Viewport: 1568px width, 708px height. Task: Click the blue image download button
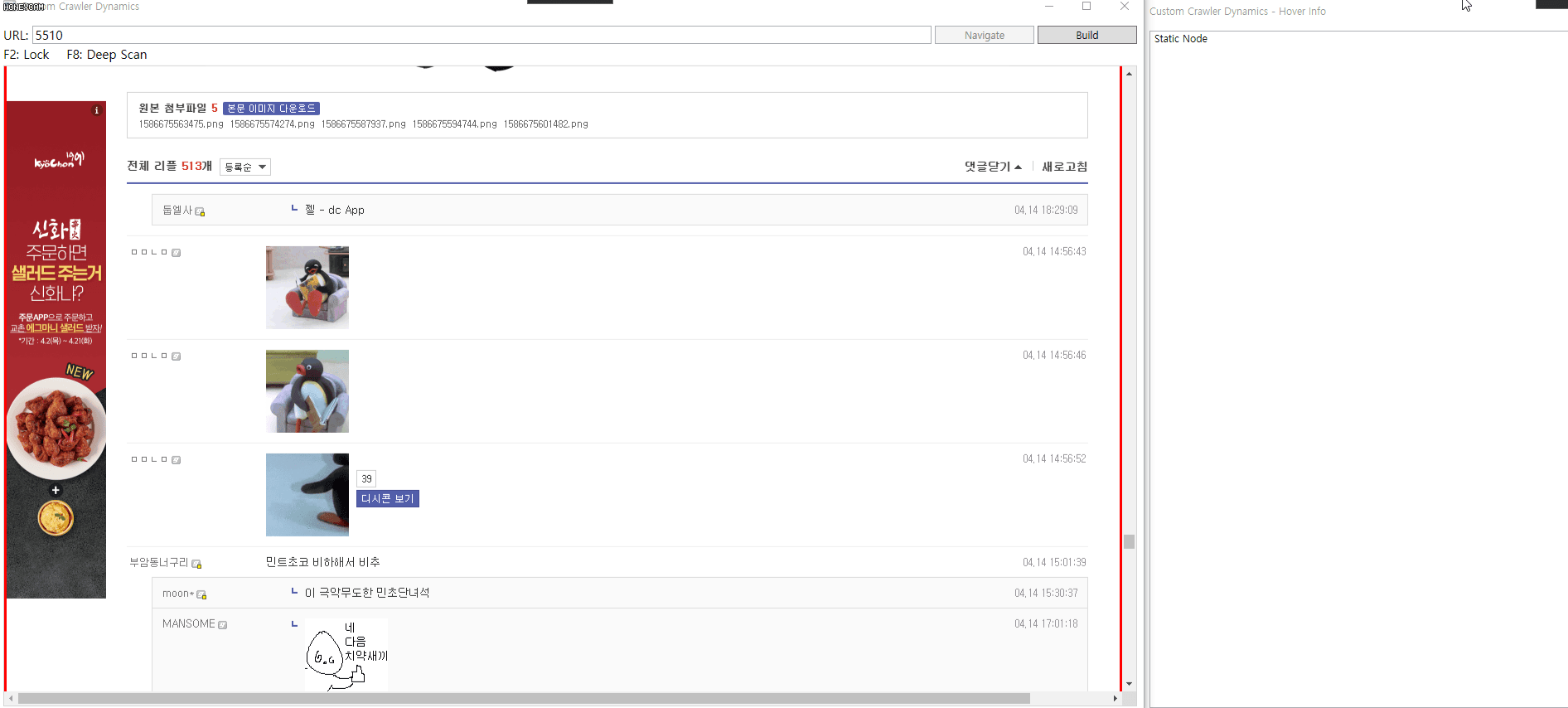pyautogui.click(x=271, y=109)
